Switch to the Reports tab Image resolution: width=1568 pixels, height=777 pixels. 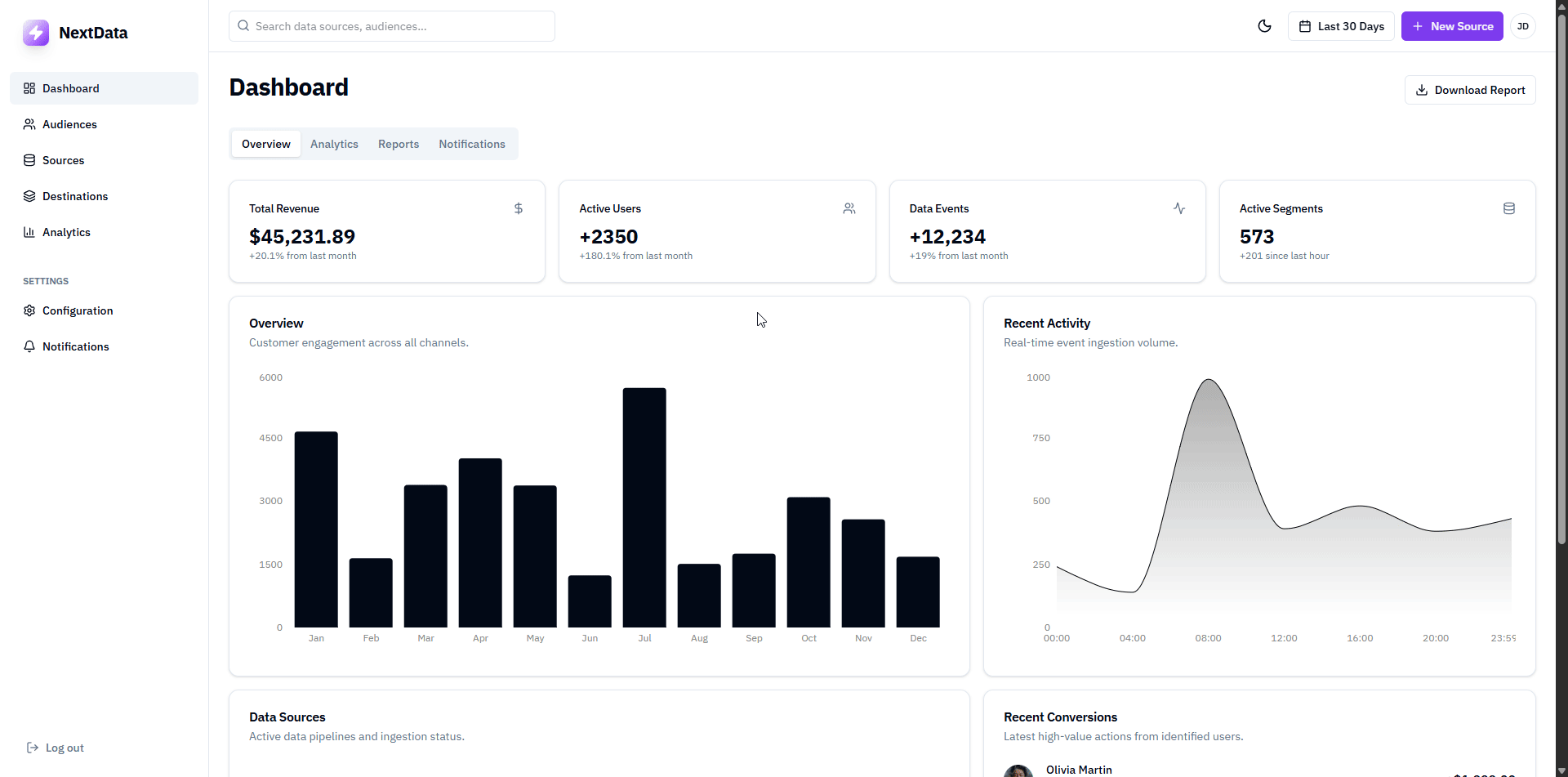tap(398, 144)
